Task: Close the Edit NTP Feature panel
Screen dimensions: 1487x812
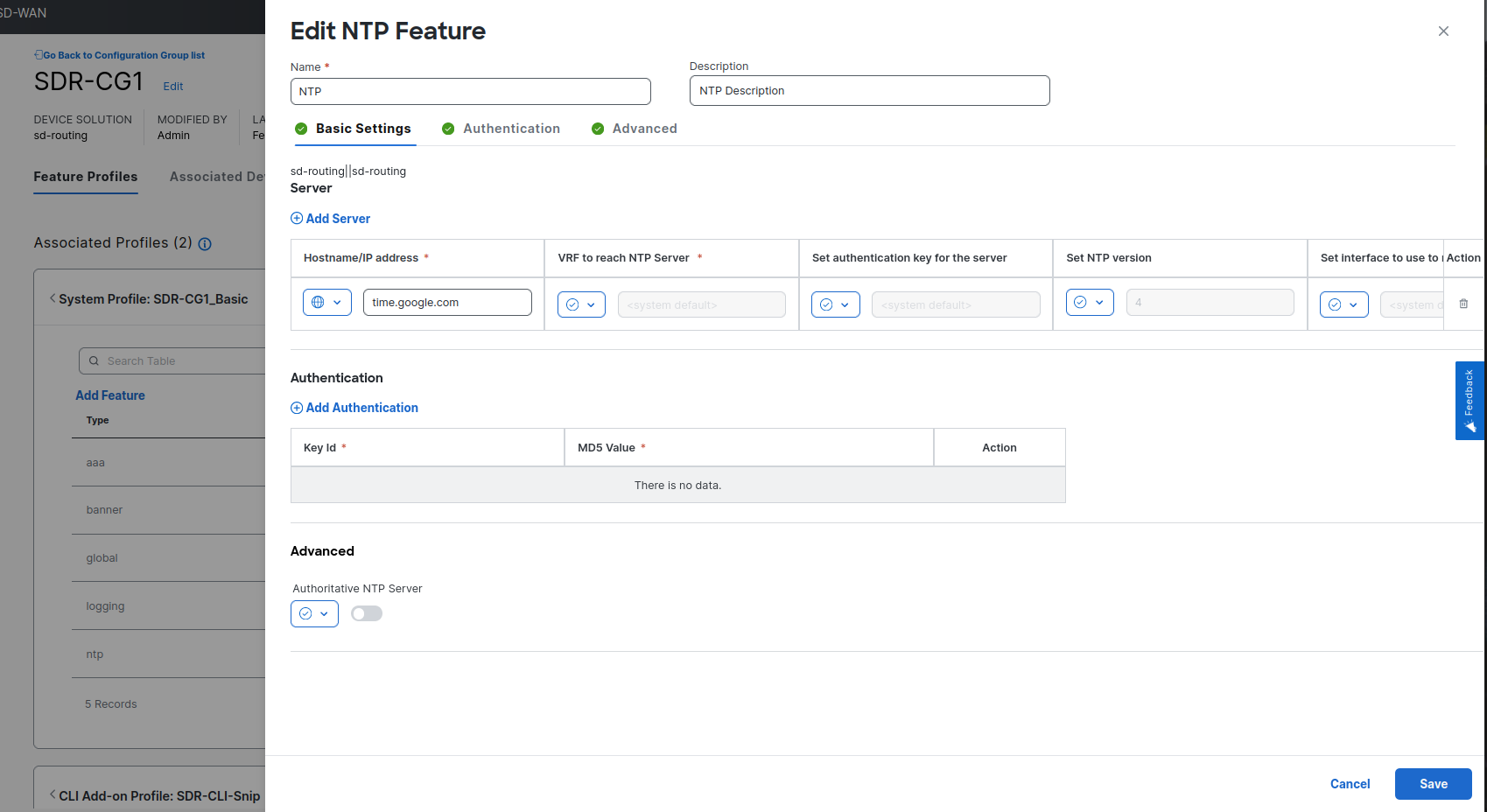Action: pos(1443,31)
